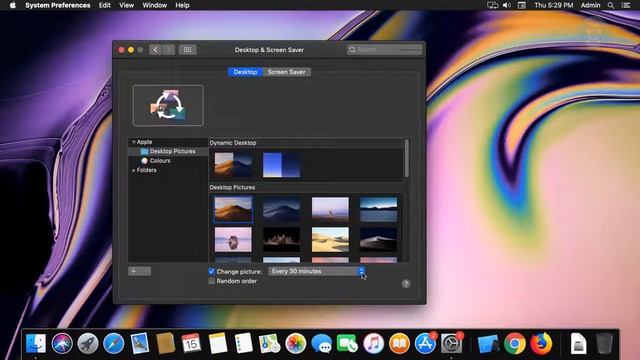Enable the Random order checkbox
The width and height of the screenshot is (640, 360).
(x=211, y=281)
